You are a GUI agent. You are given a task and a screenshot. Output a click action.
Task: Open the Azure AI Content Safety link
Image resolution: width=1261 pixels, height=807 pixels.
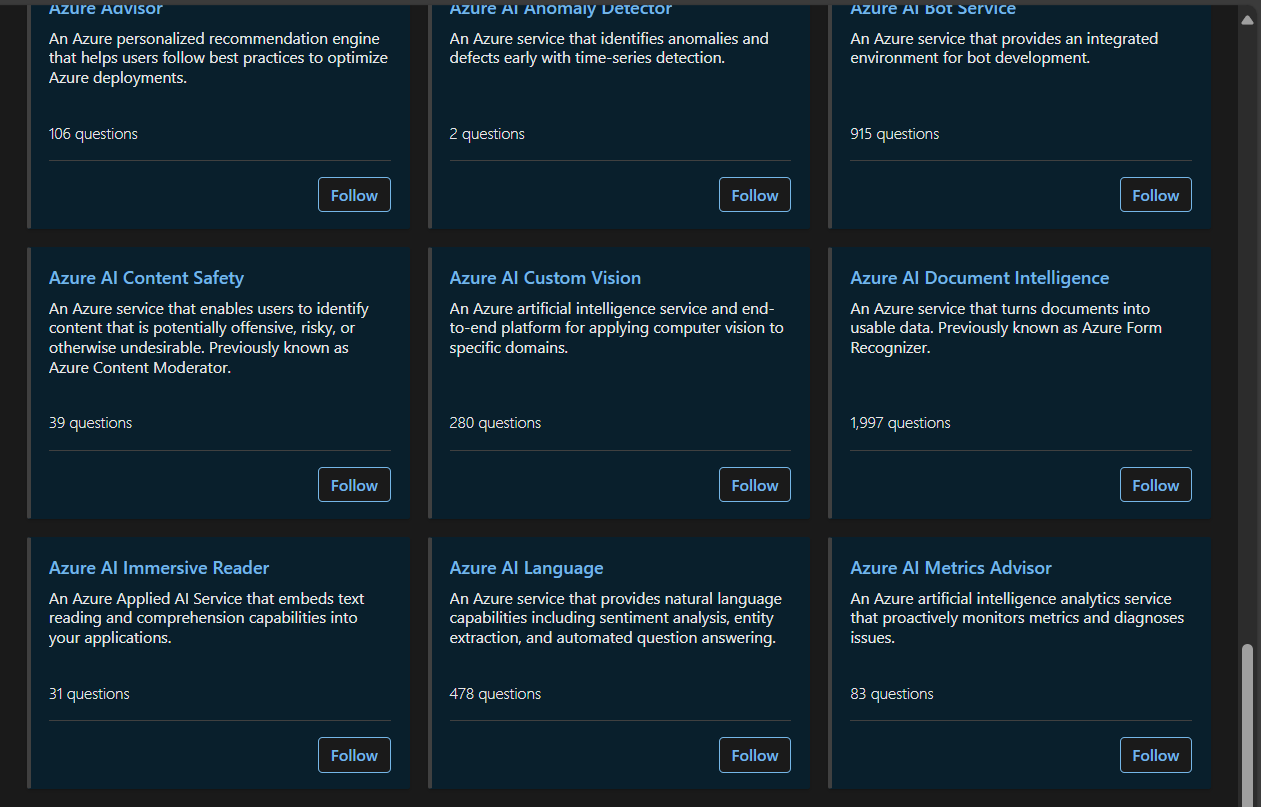(x=146, y=278)
